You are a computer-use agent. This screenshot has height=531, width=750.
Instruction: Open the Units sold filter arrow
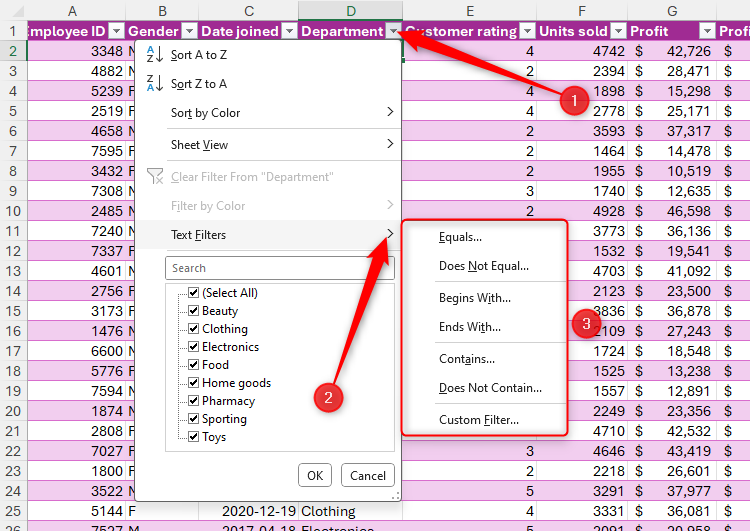coord(617,31)
